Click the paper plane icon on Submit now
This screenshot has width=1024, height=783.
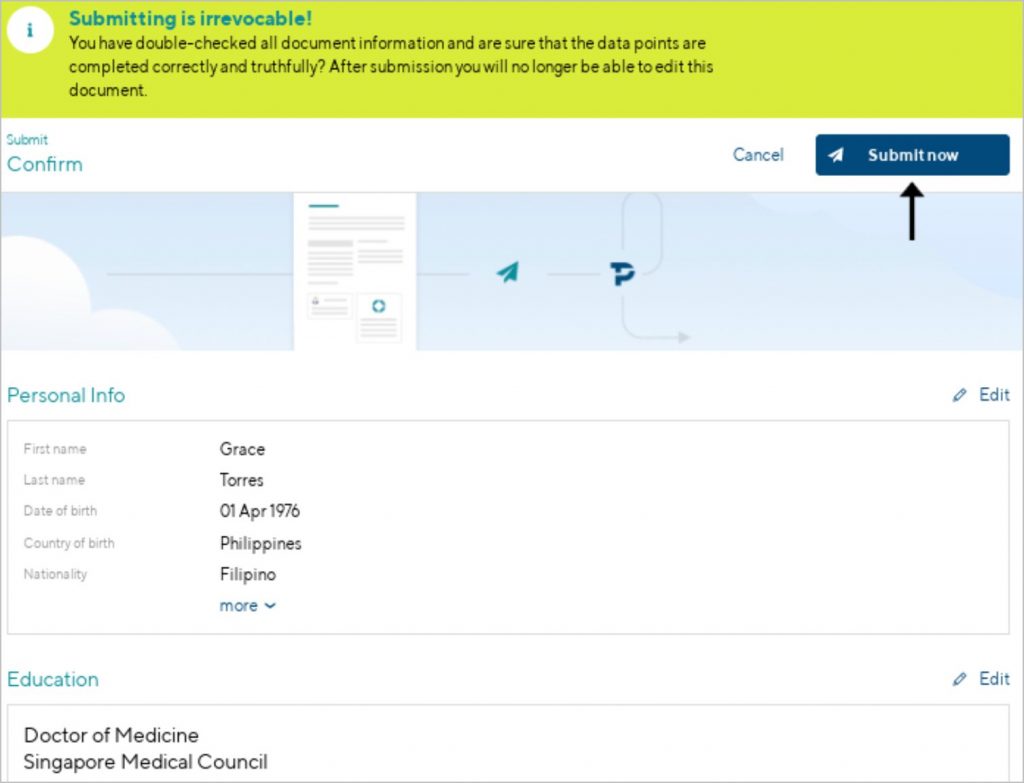coord(836,155)
